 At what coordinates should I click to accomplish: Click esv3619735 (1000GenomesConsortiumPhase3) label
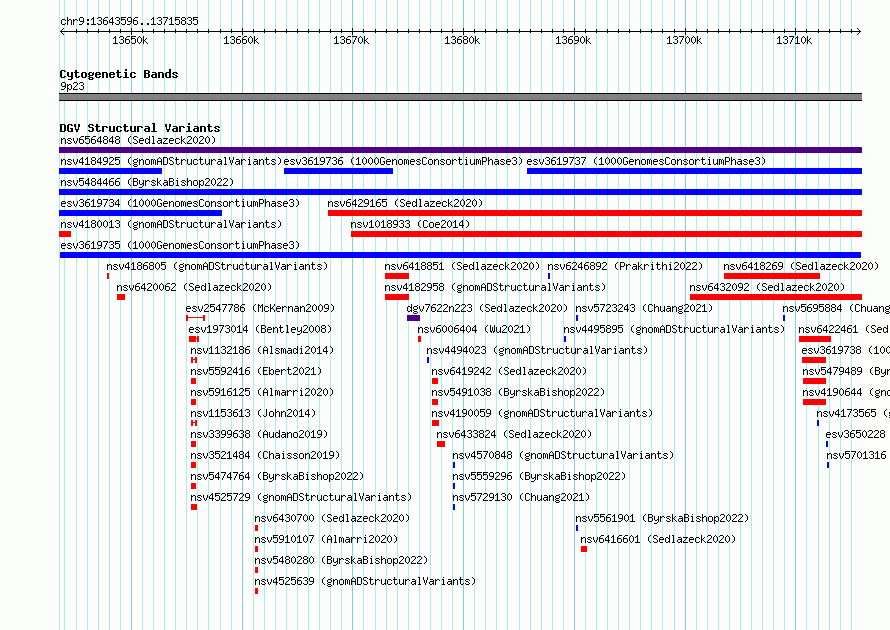click(x=180, y=245)
